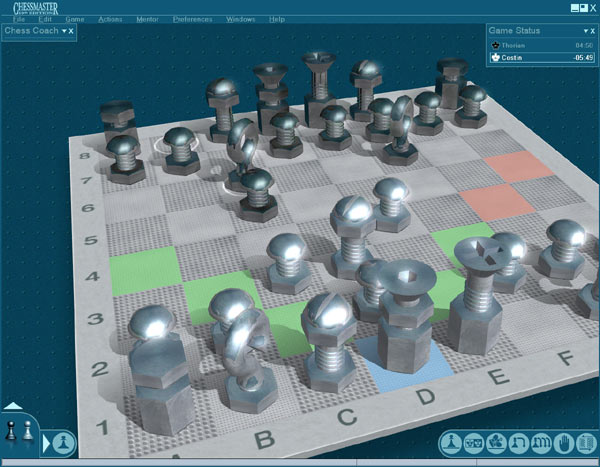This screenshot has height=467, width=600.
Task: Click the white pawn icon in bottom-left panel
Action: click(x=27, y=430)
